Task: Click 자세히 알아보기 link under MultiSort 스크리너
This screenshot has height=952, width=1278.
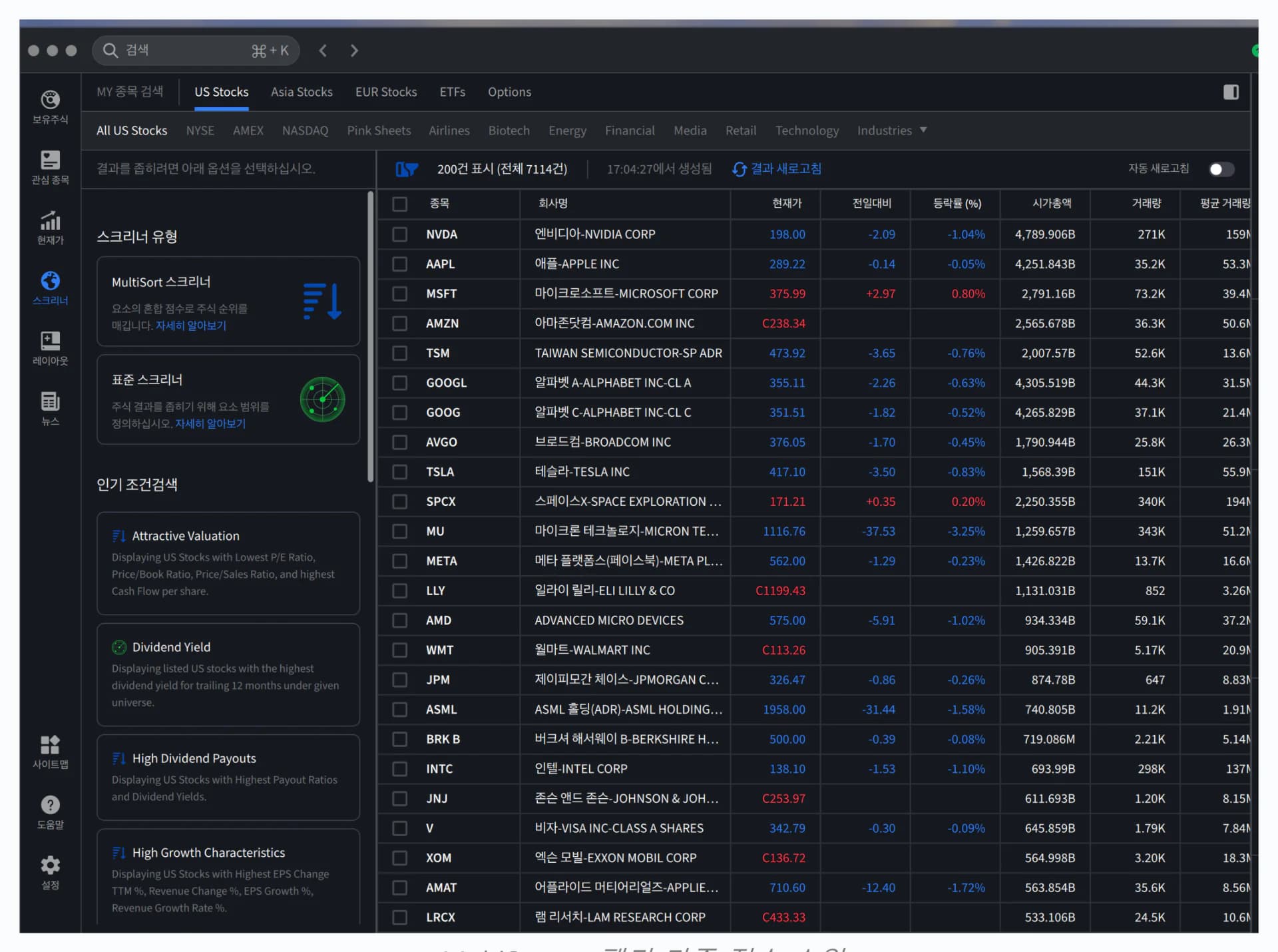Action: [x=191, y=326]
